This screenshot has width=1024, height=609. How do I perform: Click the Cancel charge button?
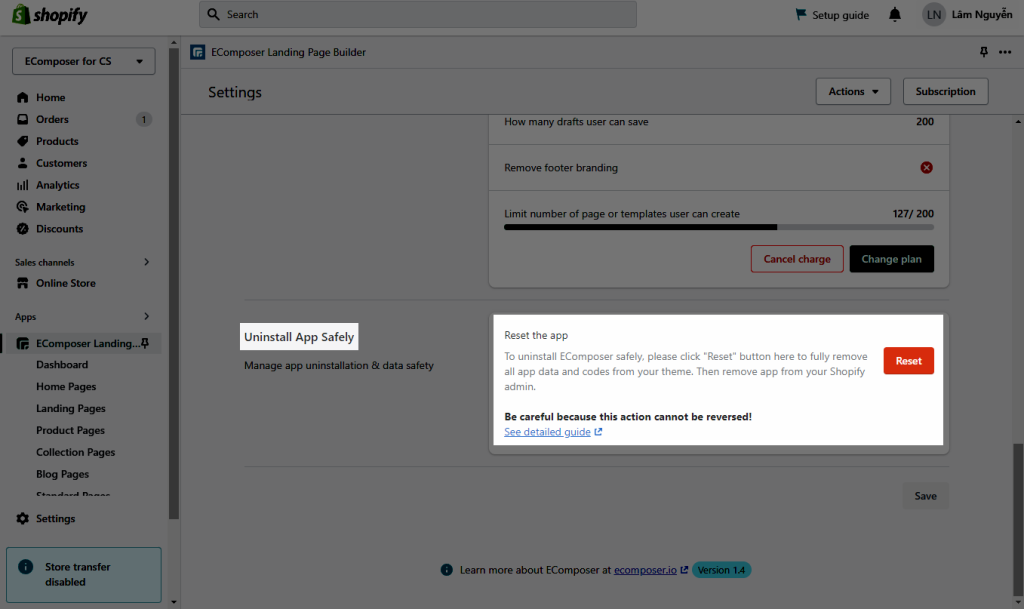[x=797, y=259]
